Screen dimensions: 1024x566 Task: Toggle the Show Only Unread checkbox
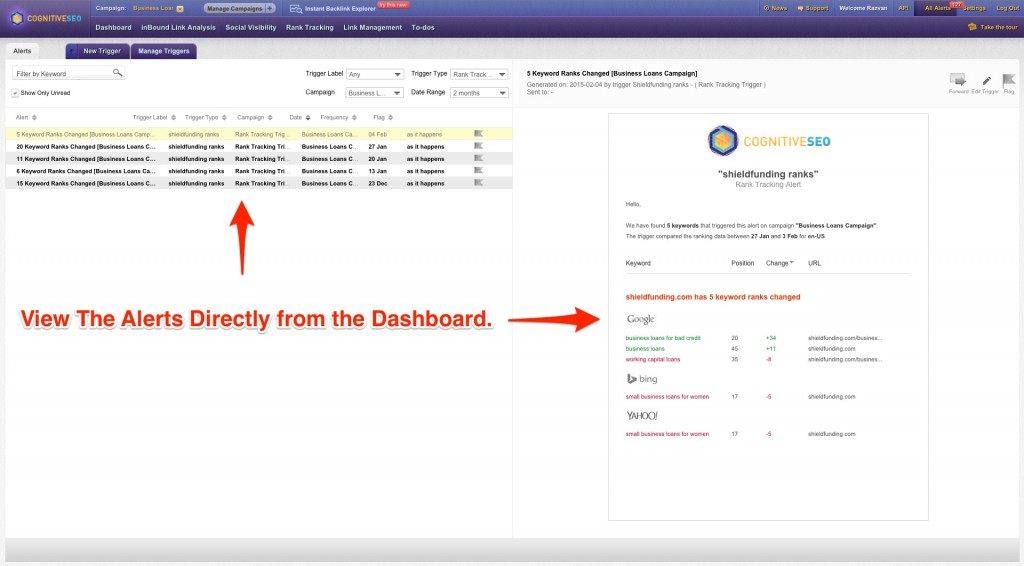pos(16,93)
